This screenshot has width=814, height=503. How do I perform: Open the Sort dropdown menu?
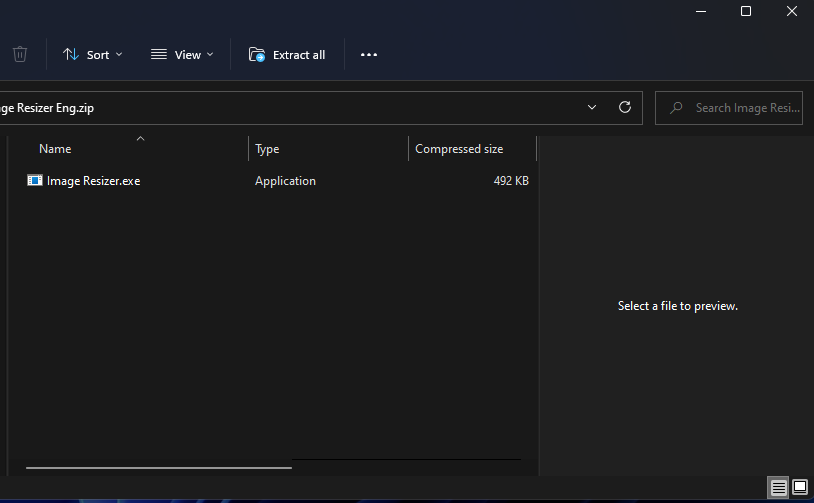pyautogui.click(x=92, y=55)
